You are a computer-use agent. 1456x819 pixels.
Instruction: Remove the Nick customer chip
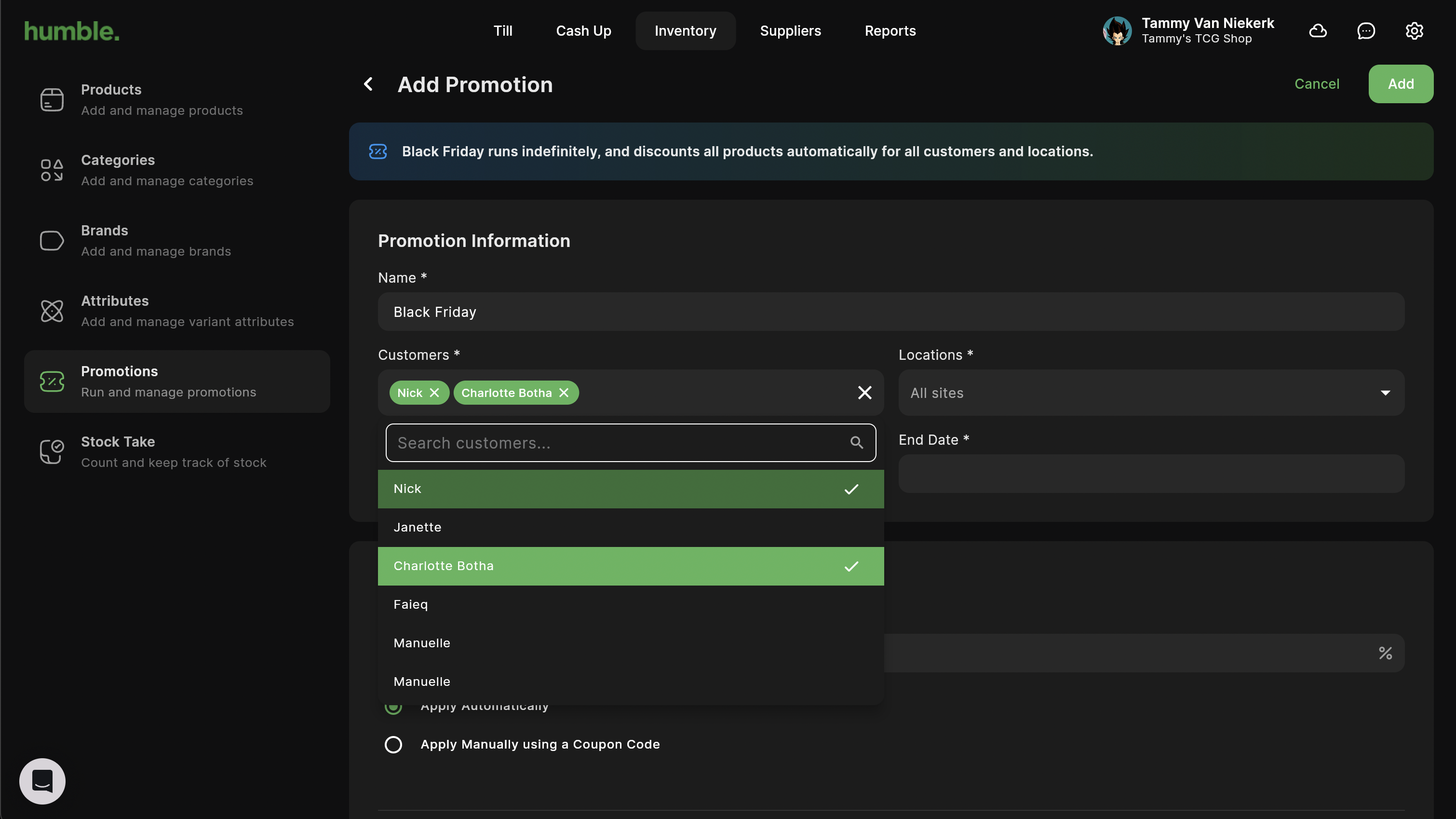(x=434, y=393)
